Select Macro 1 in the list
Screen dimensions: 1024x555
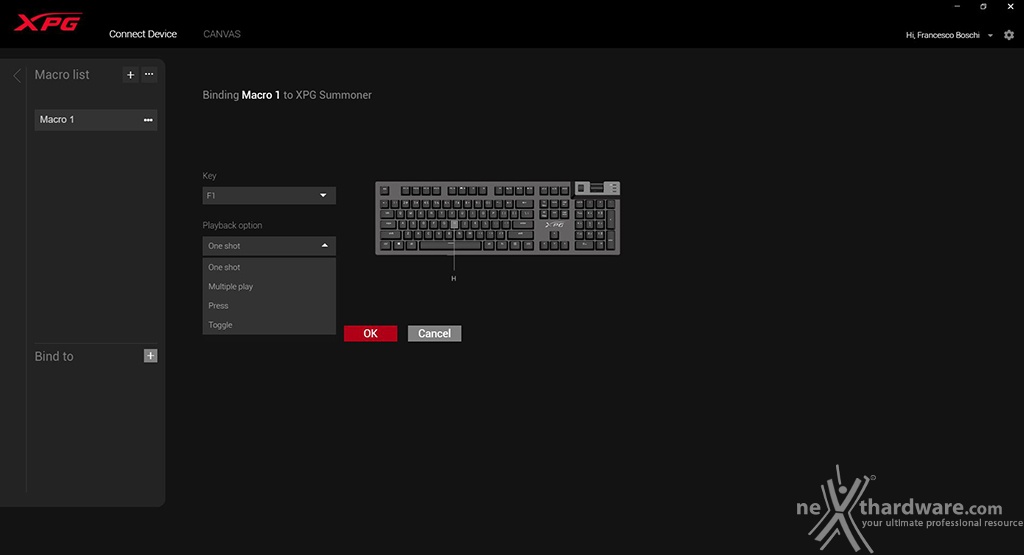[x=95, y=119]
